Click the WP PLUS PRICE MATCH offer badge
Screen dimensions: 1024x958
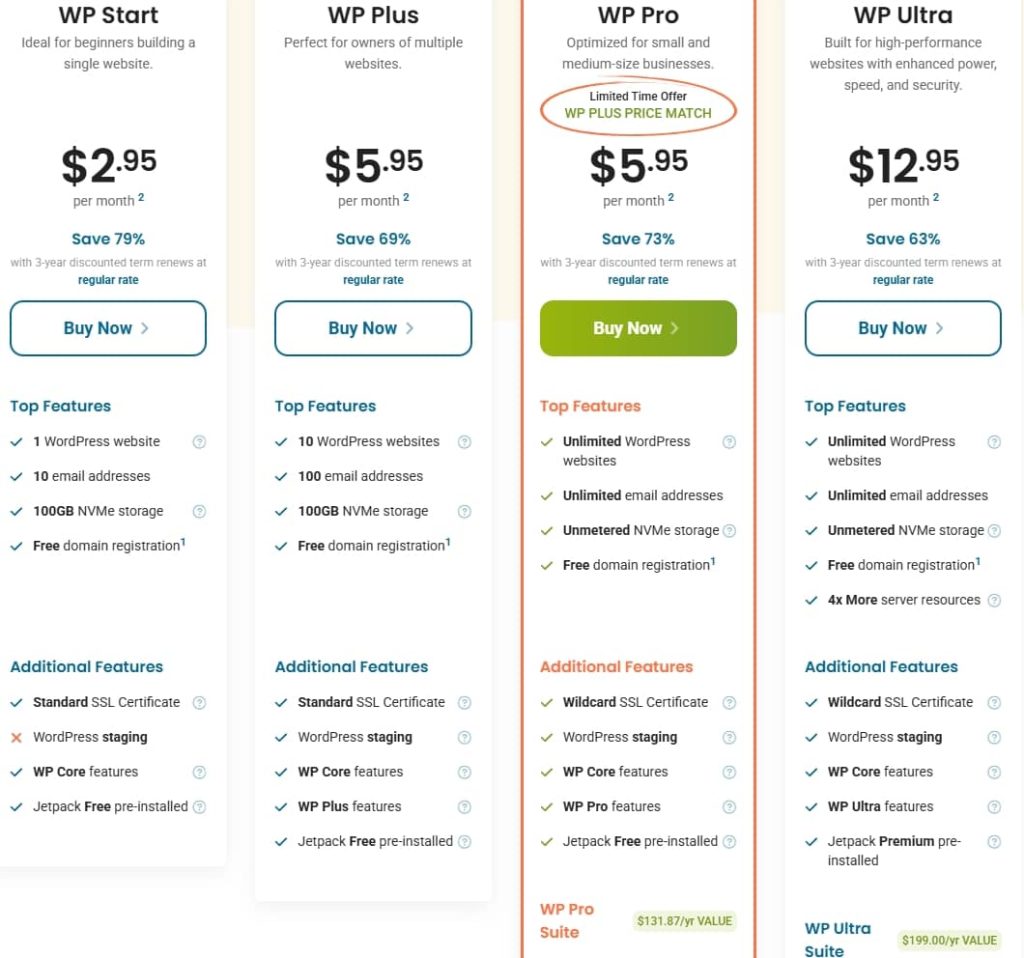point(638,112)
